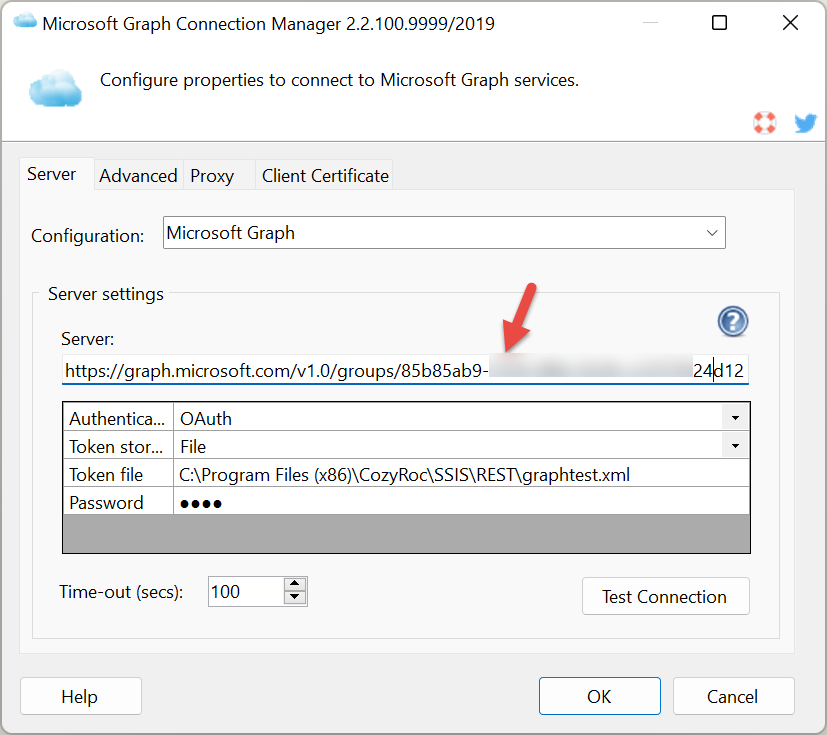The height and width of the screenshot is (735, 827).
Task: Select the Authentication property label cell
Action: point(118,418)
